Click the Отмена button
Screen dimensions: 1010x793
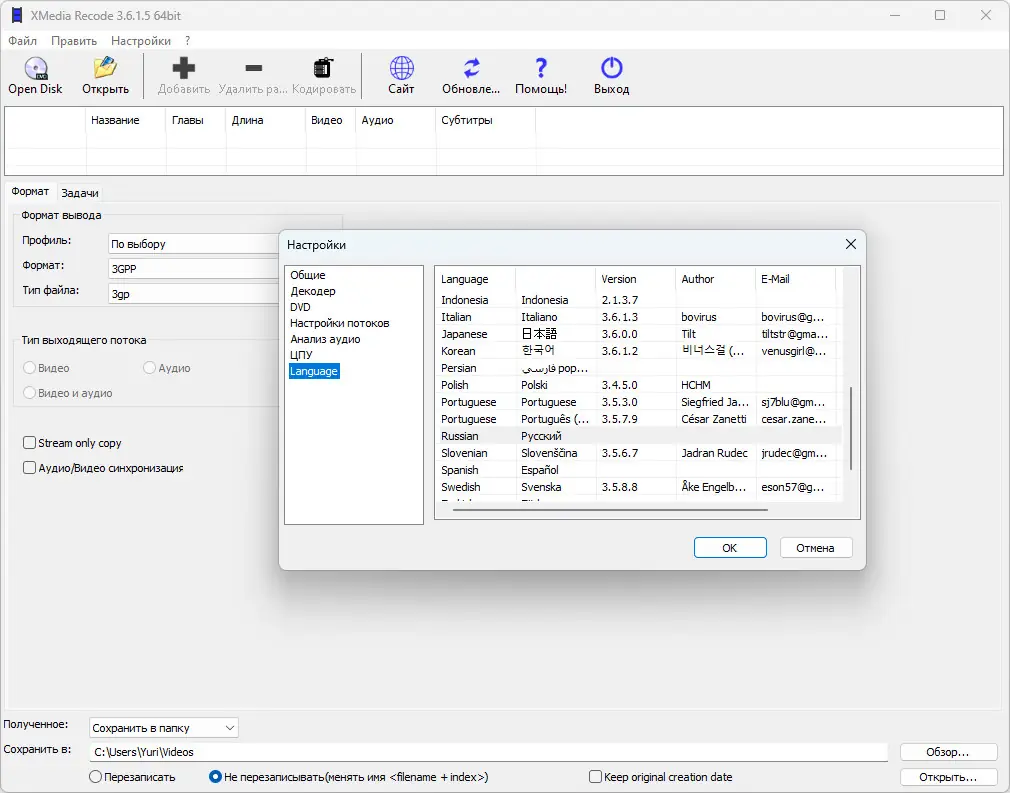click(x=815, y=548)
